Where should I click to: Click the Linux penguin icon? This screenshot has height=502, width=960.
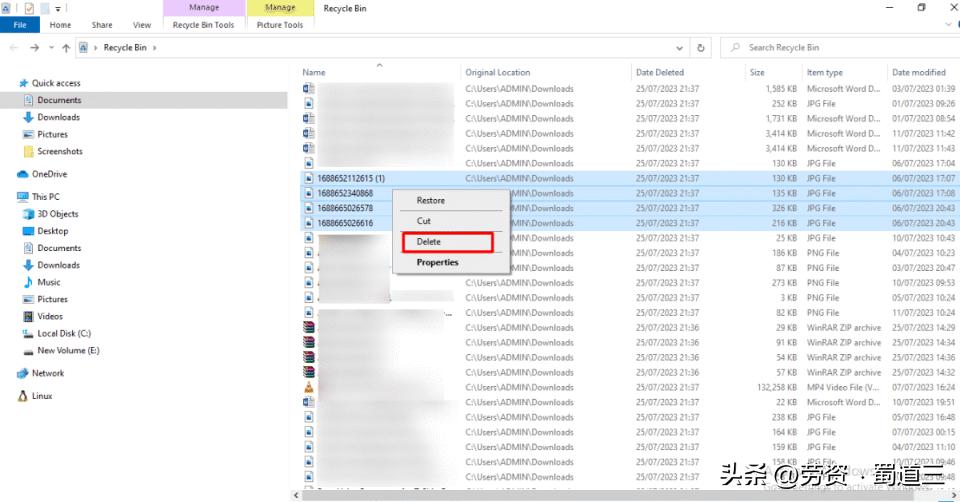(x=23, y=397)
